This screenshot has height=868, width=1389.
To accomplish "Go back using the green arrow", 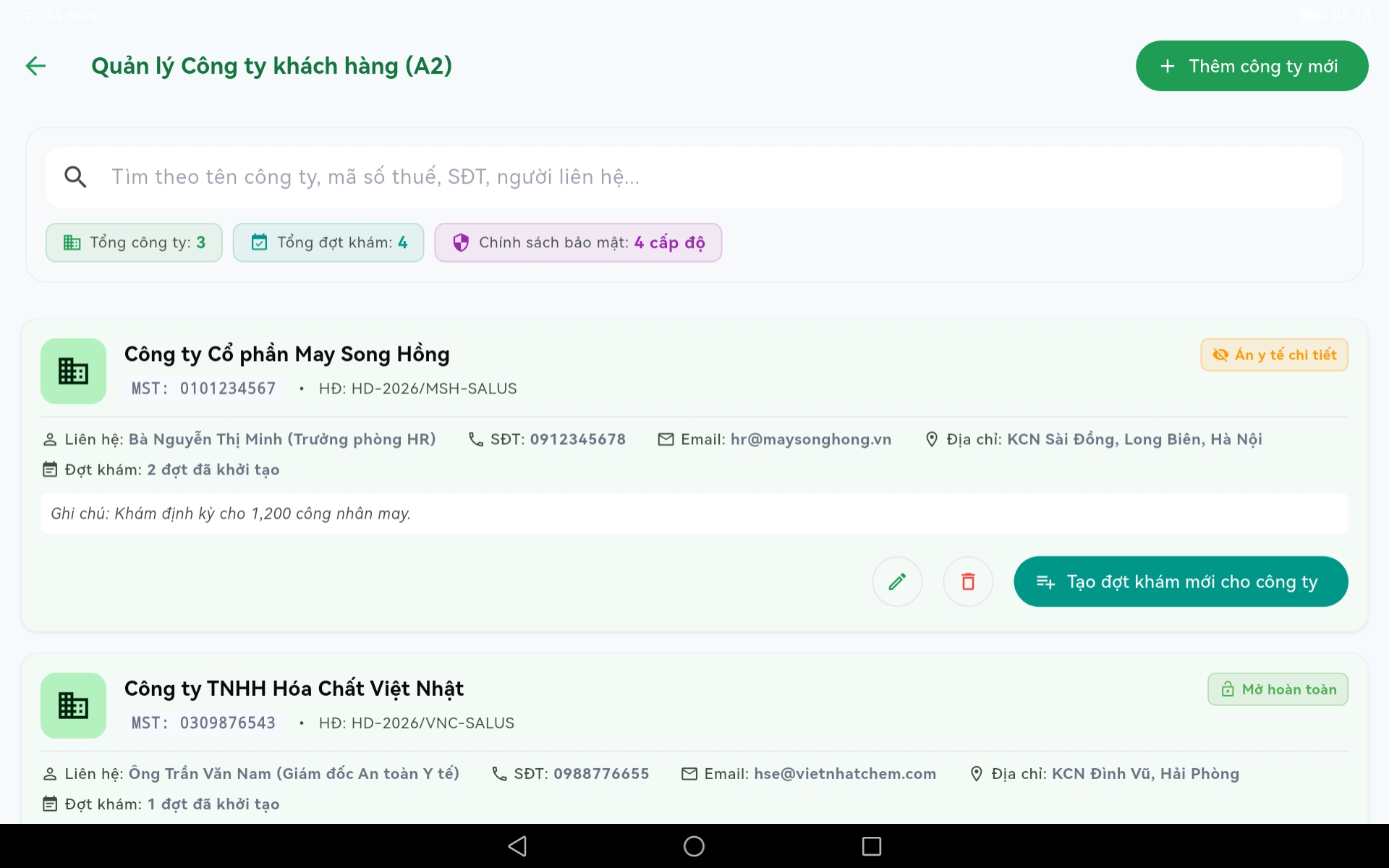I will click(x=35, y=66).
